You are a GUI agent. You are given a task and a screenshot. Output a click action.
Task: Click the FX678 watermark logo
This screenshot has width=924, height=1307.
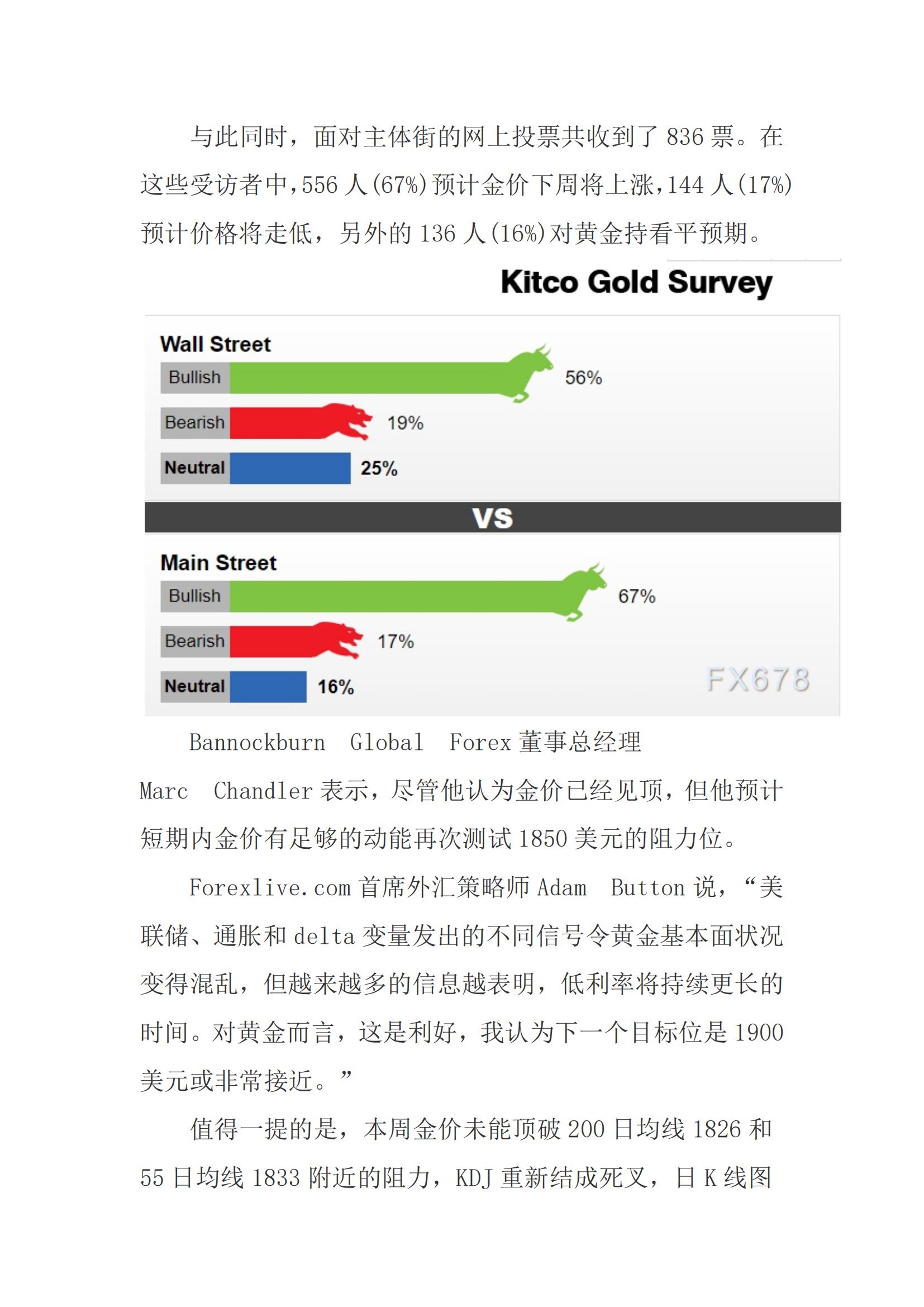758,679
